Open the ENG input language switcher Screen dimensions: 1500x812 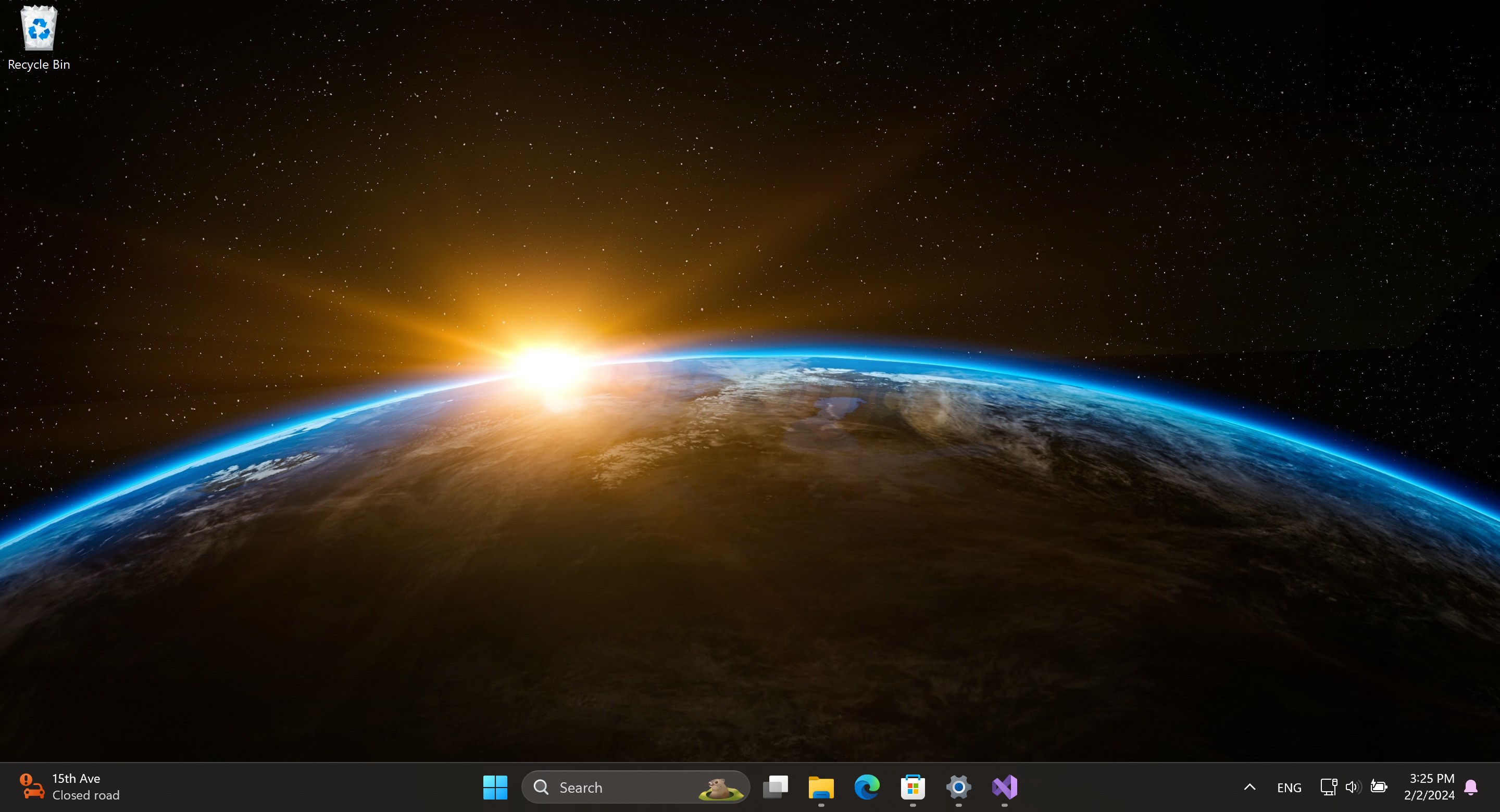point(1289,788)
